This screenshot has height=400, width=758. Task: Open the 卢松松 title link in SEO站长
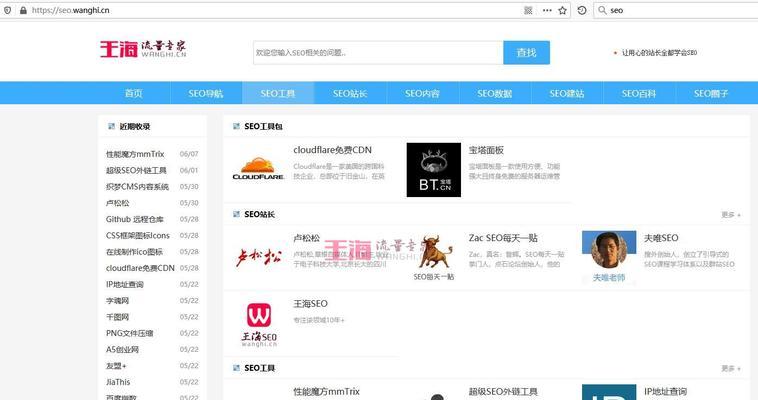[306, 238]
